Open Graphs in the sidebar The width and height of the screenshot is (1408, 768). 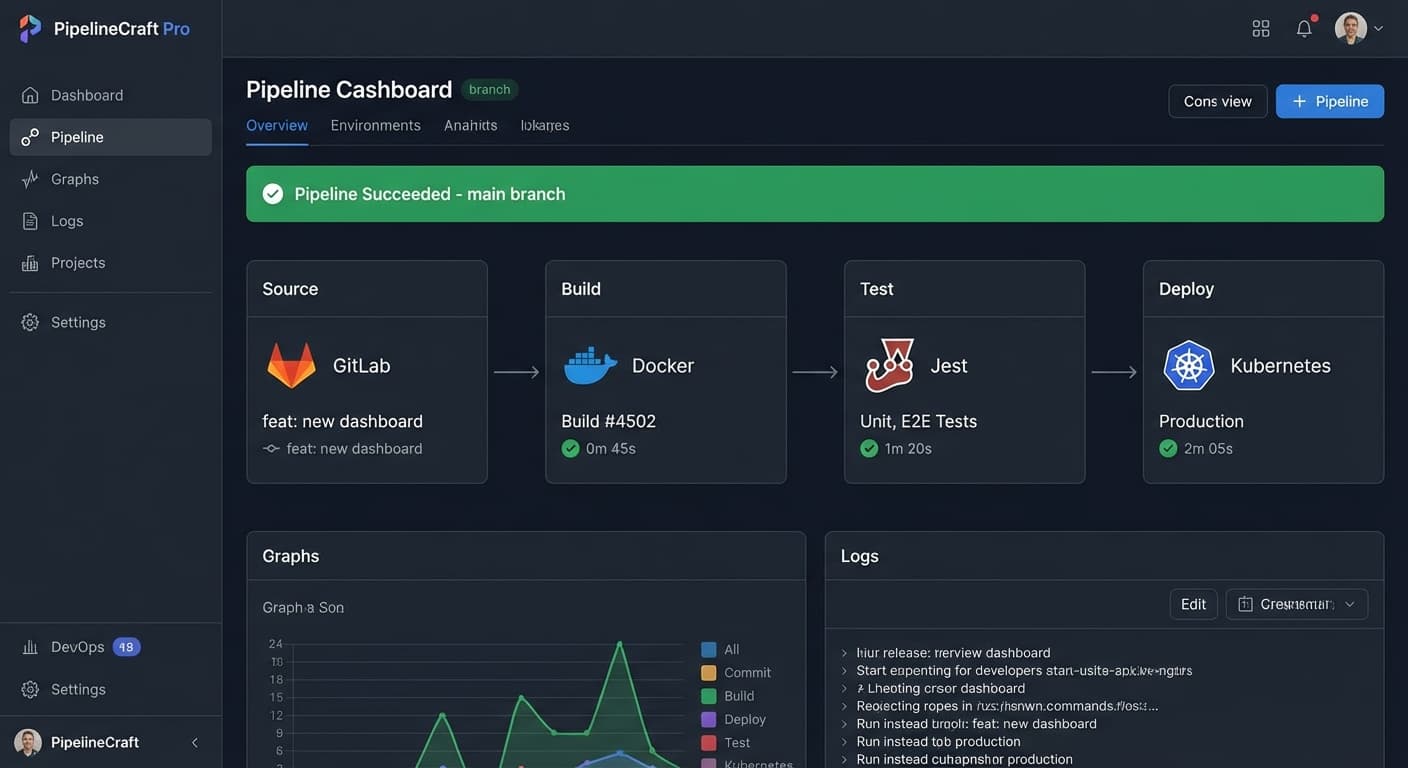pyautogui.click(x=110, y=179)
